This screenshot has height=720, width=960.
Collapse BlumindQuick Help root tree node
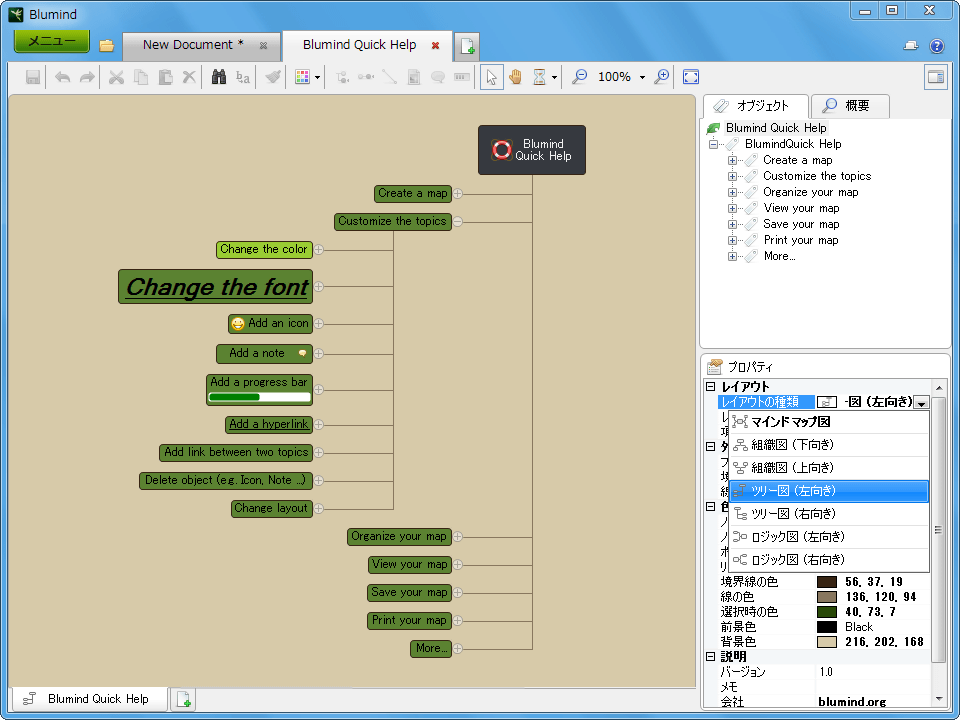point(713,144)
